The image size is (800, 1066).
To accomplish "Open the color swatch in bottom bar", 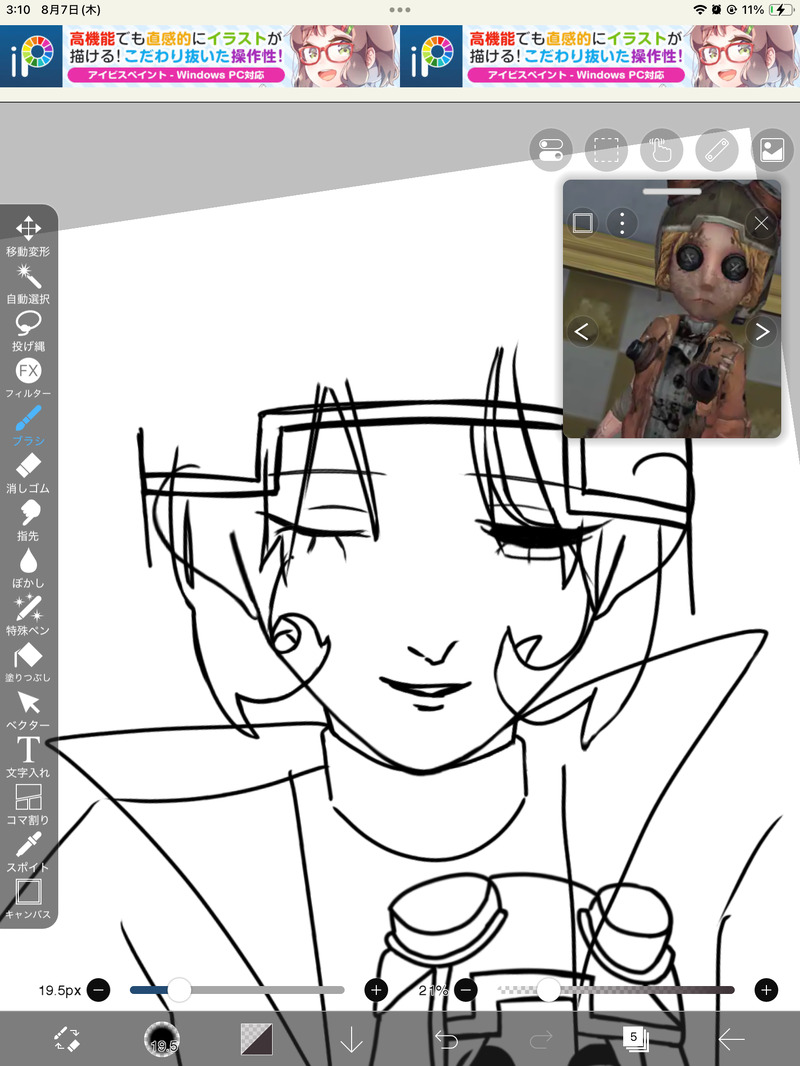I will tap(257, 1039).
